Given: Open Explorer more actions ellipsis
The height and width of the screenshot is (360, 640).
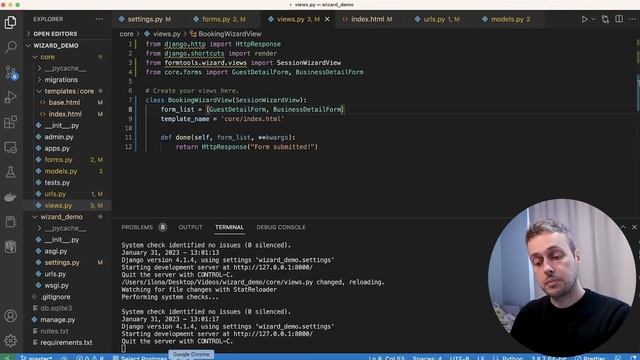Looking at the screenshot, I should click(99, 19).
